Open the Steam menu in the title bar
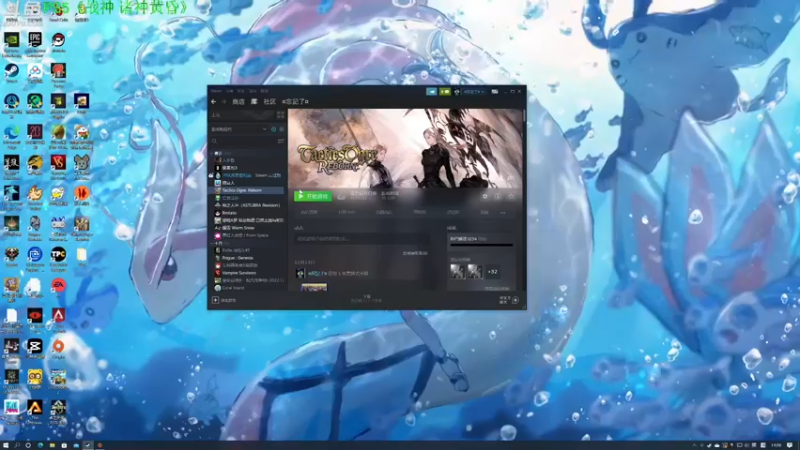Viewport: 800px width, 450px height. 216,91
